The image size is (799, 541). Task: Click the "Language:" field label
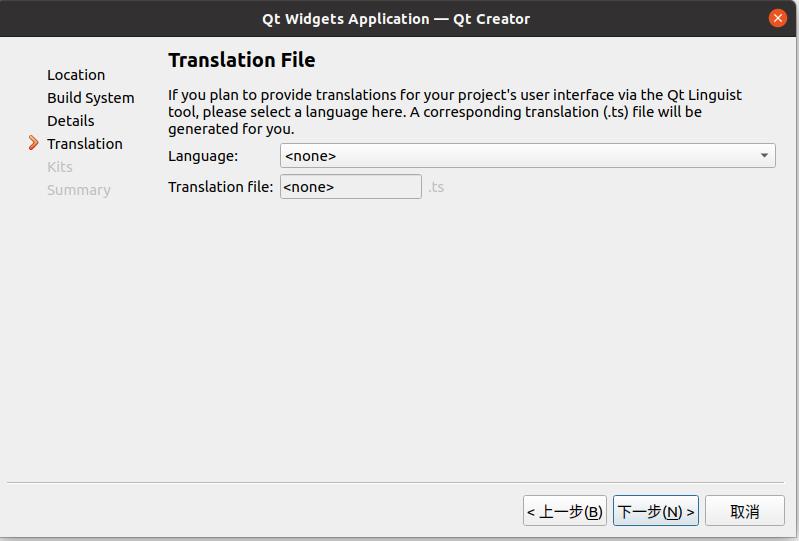[203, 156]
